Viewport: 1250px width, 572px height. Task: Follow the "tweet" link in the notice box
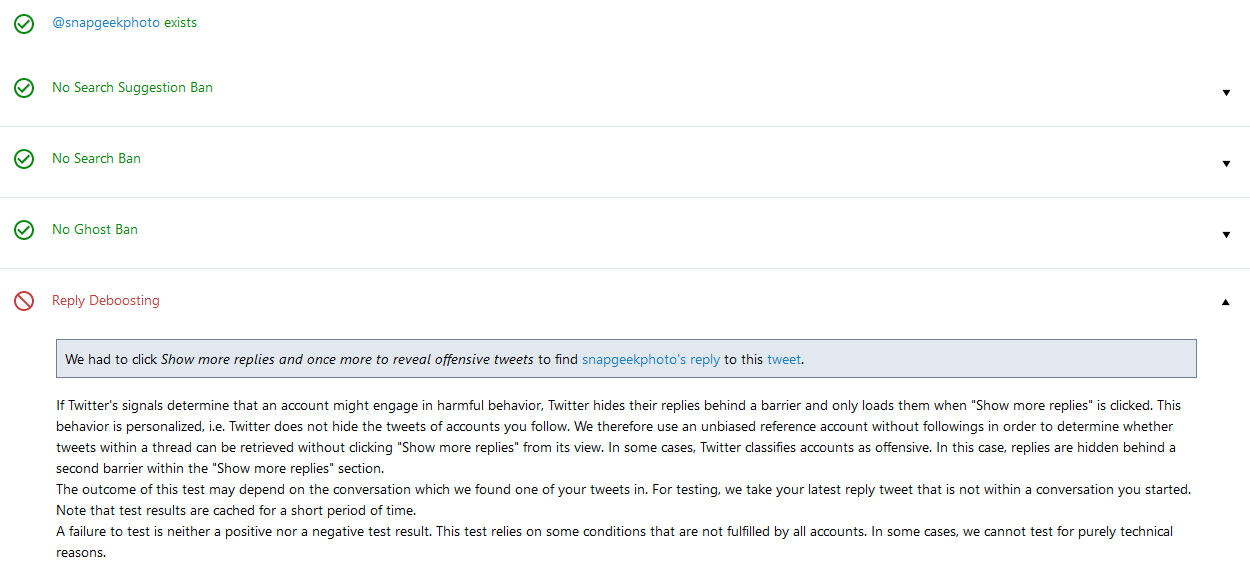(783, 359)
